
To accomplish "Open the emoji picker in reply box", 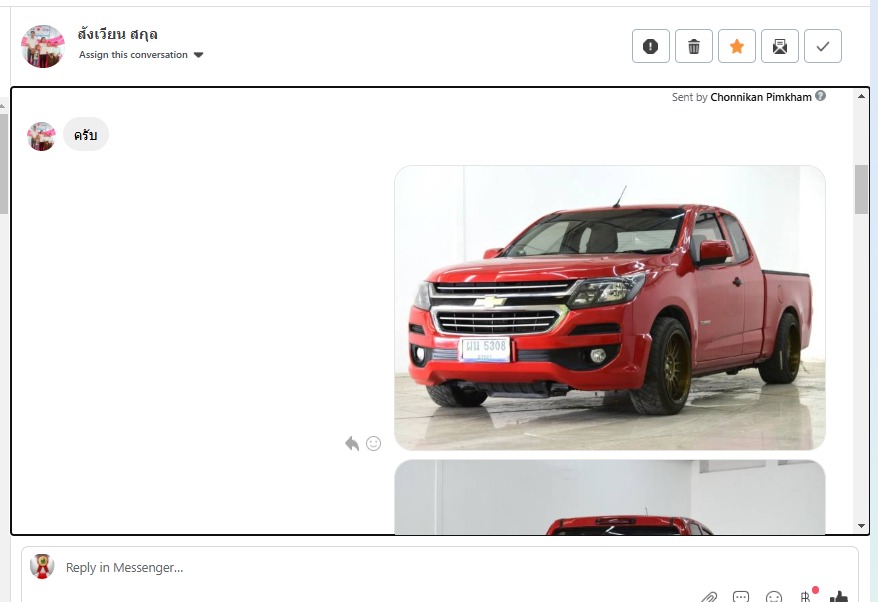I will tap(774, 598).
